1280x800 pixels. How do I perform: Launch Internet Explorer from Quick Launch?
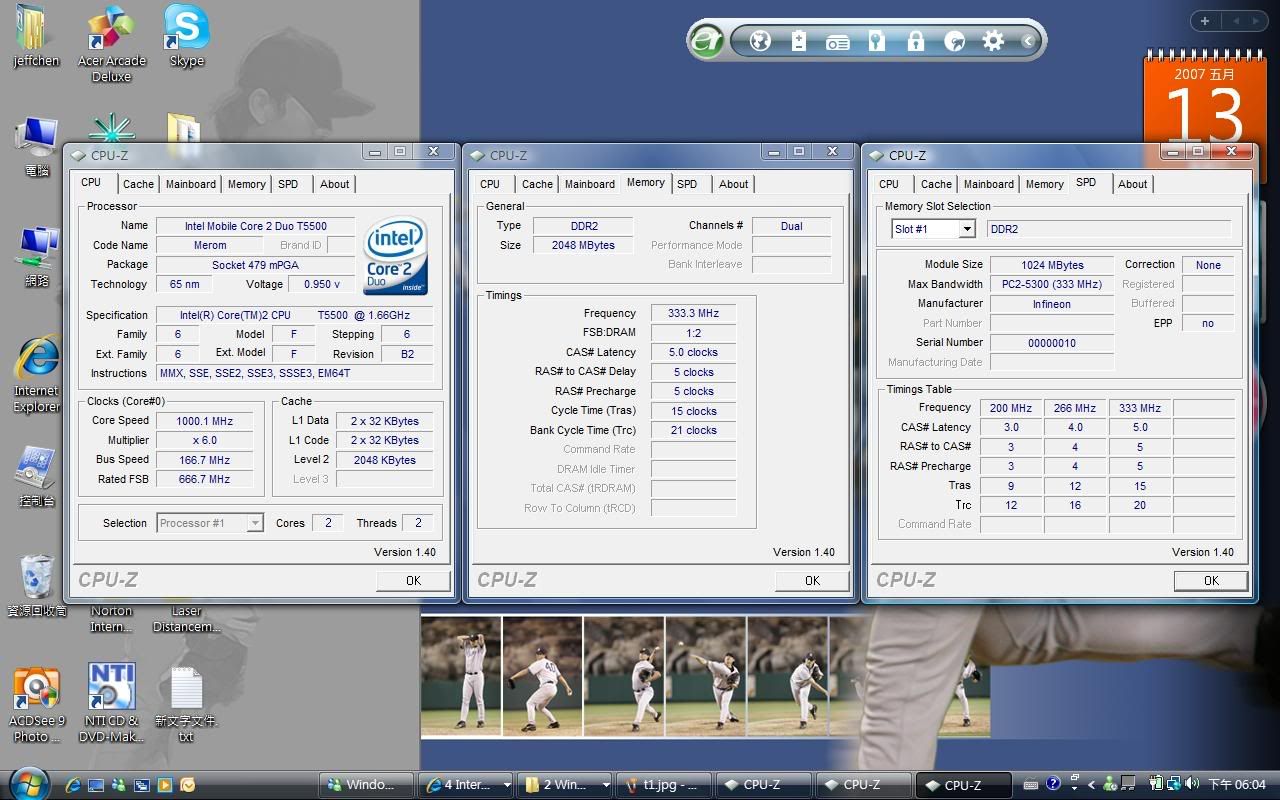pos(73,785)
